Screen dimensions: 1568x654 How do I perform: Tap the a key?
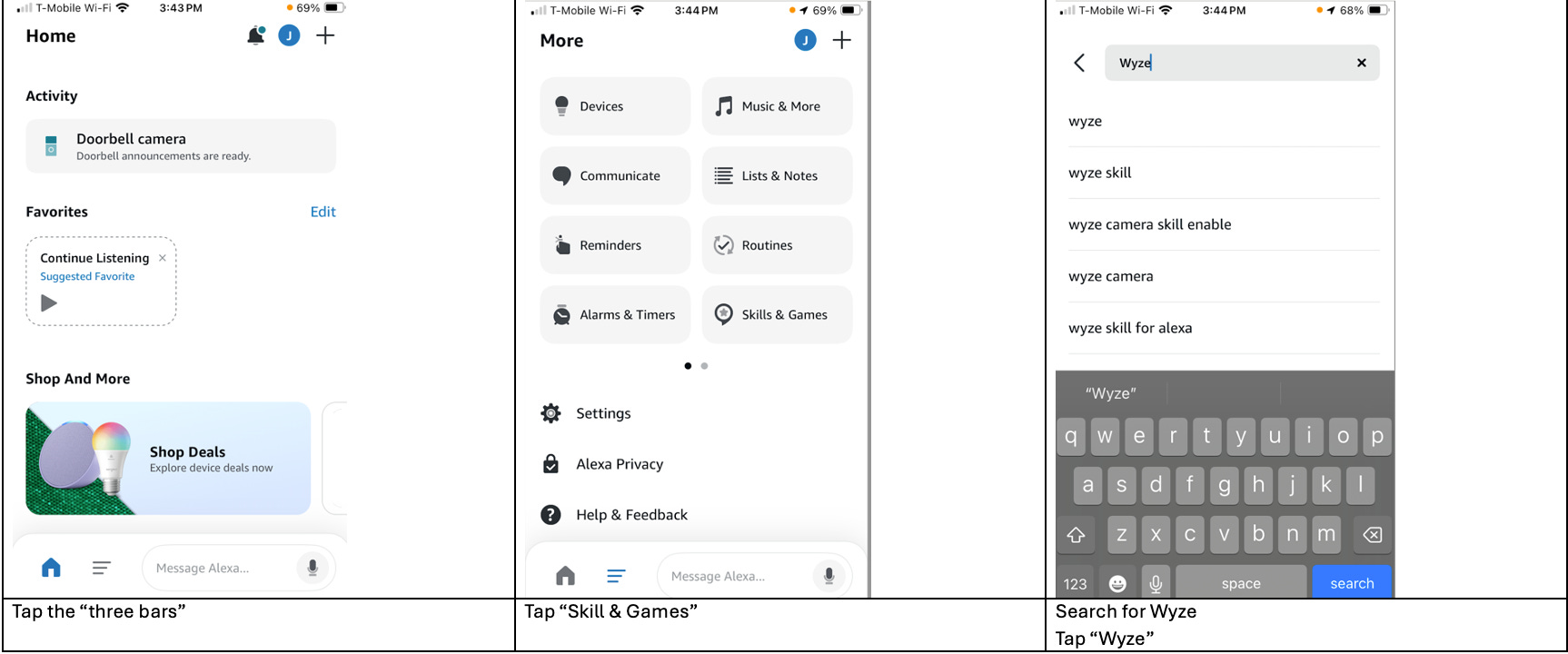(1088, 484)
